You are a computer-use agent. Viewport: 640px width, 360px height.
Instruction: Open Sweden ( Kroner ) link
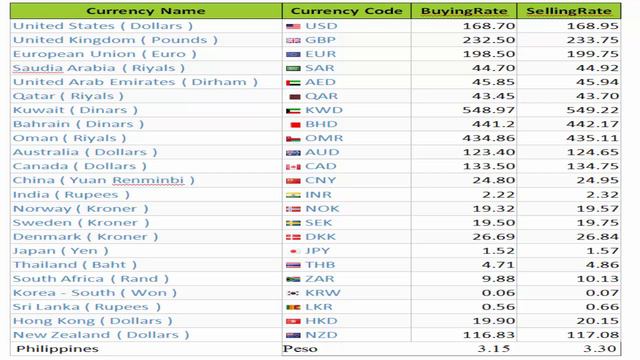[x=81, y=223]
